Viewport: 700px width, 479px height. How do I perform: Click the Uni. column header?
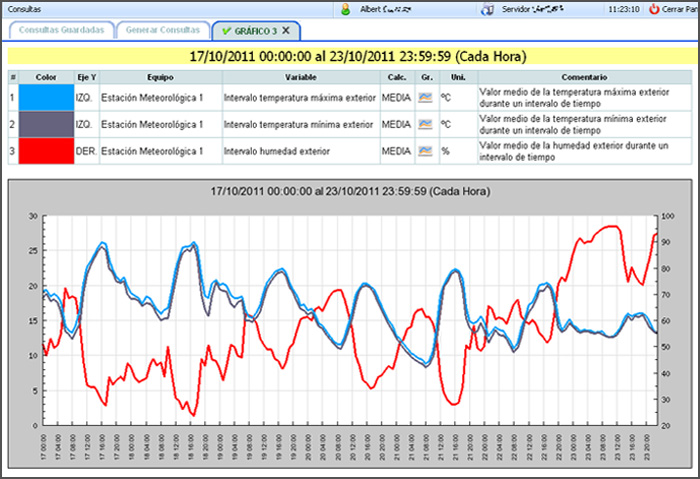coord(458,77)
